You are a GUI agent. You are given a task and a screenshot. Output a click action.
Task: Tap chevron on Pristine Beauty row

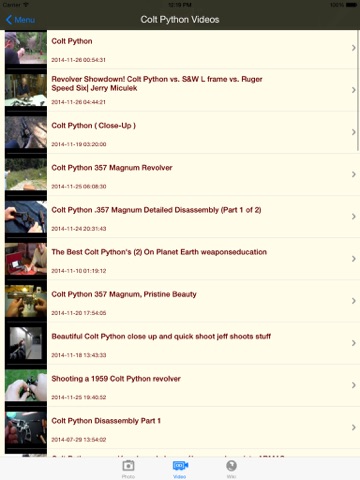[x=354, y=301]
